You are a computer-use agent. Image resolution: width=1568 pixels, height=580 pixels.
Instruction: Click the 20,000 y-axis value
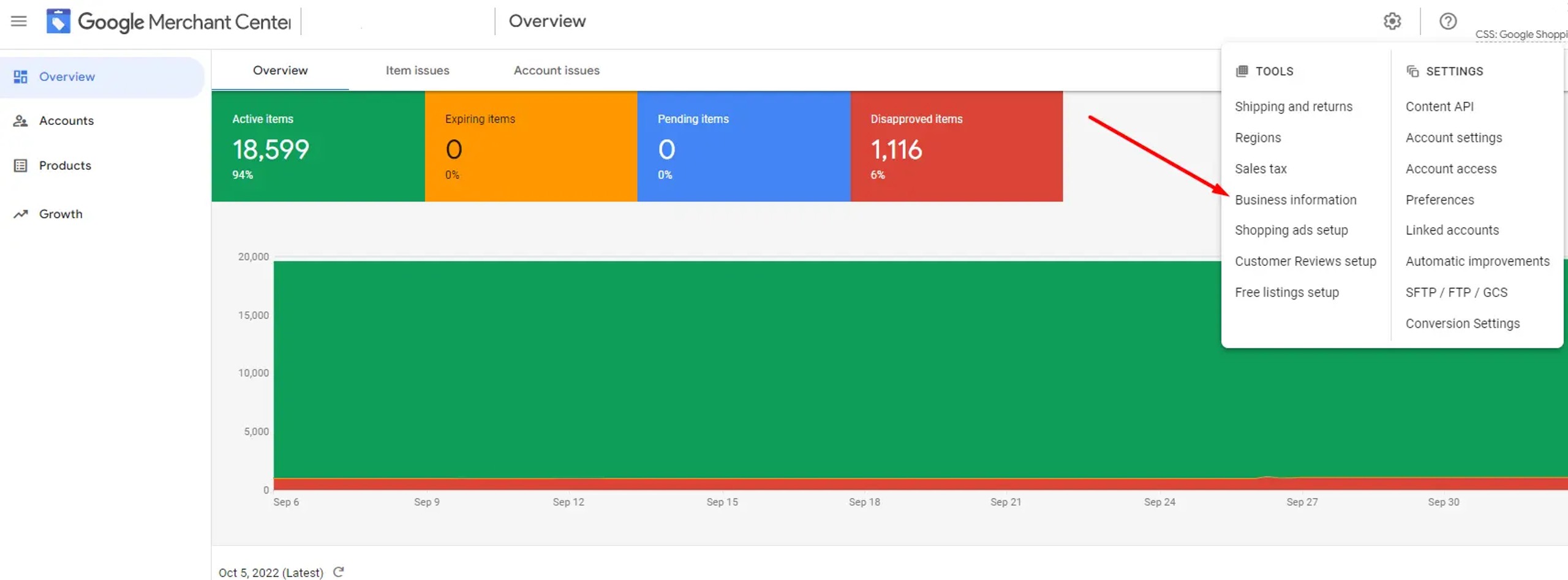click(254, 257)
